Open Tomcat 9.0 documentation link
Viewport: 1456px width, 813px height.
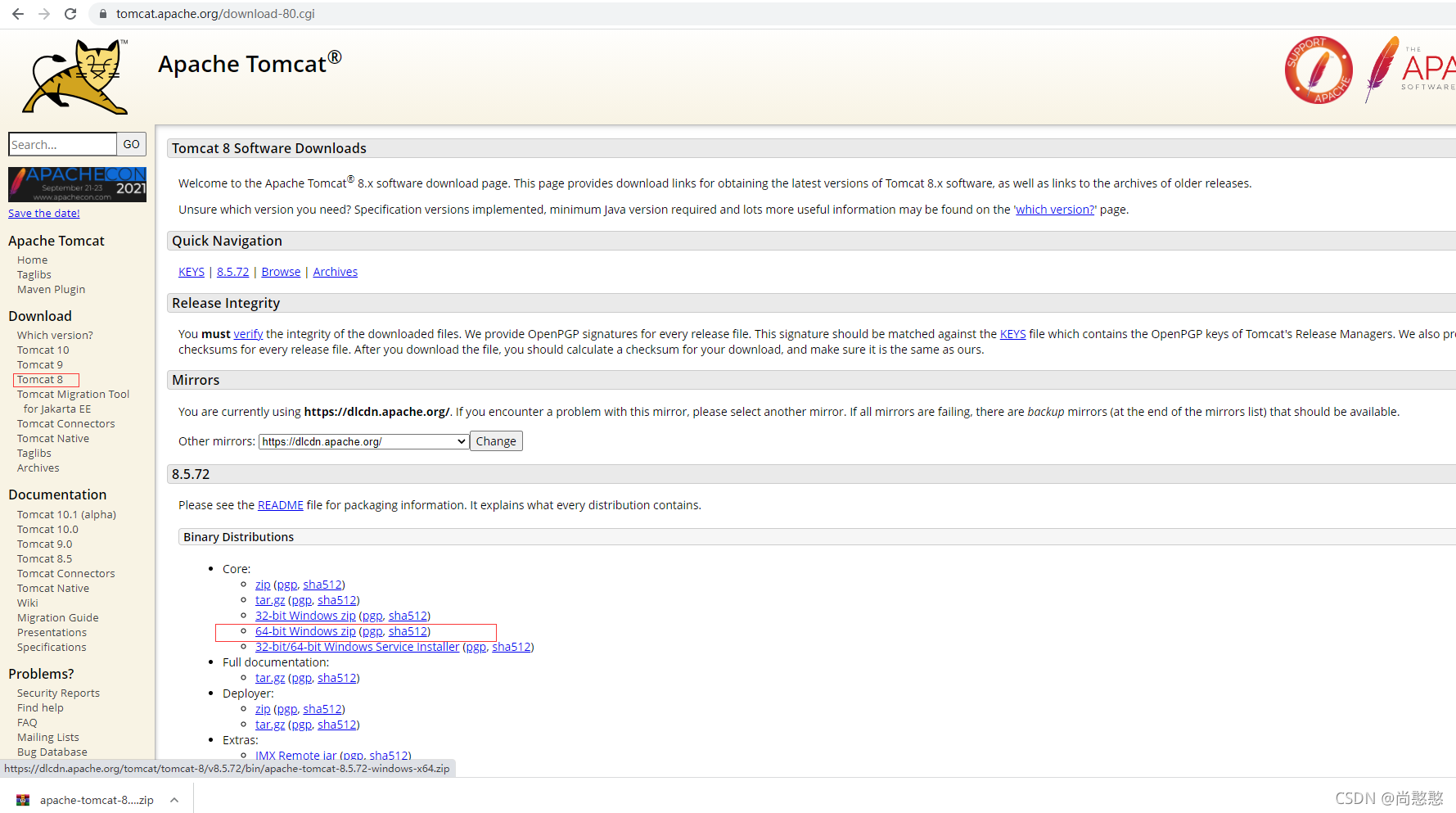point(44,544)
